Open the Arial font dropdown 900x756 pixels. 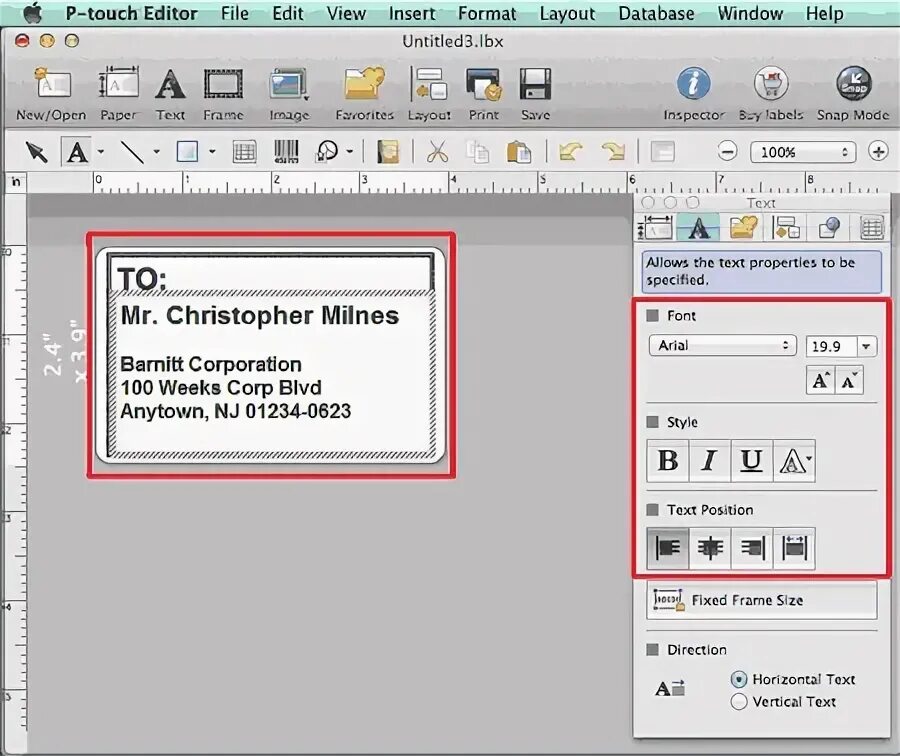pyautogui.click(x=722, y=346)
